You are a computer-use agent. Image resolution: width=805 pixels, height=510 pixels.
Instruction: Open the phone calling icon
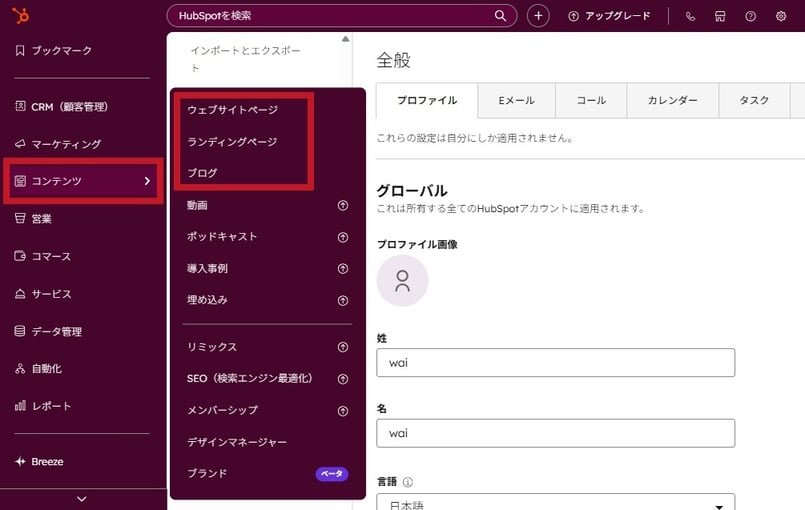[690, 16]
